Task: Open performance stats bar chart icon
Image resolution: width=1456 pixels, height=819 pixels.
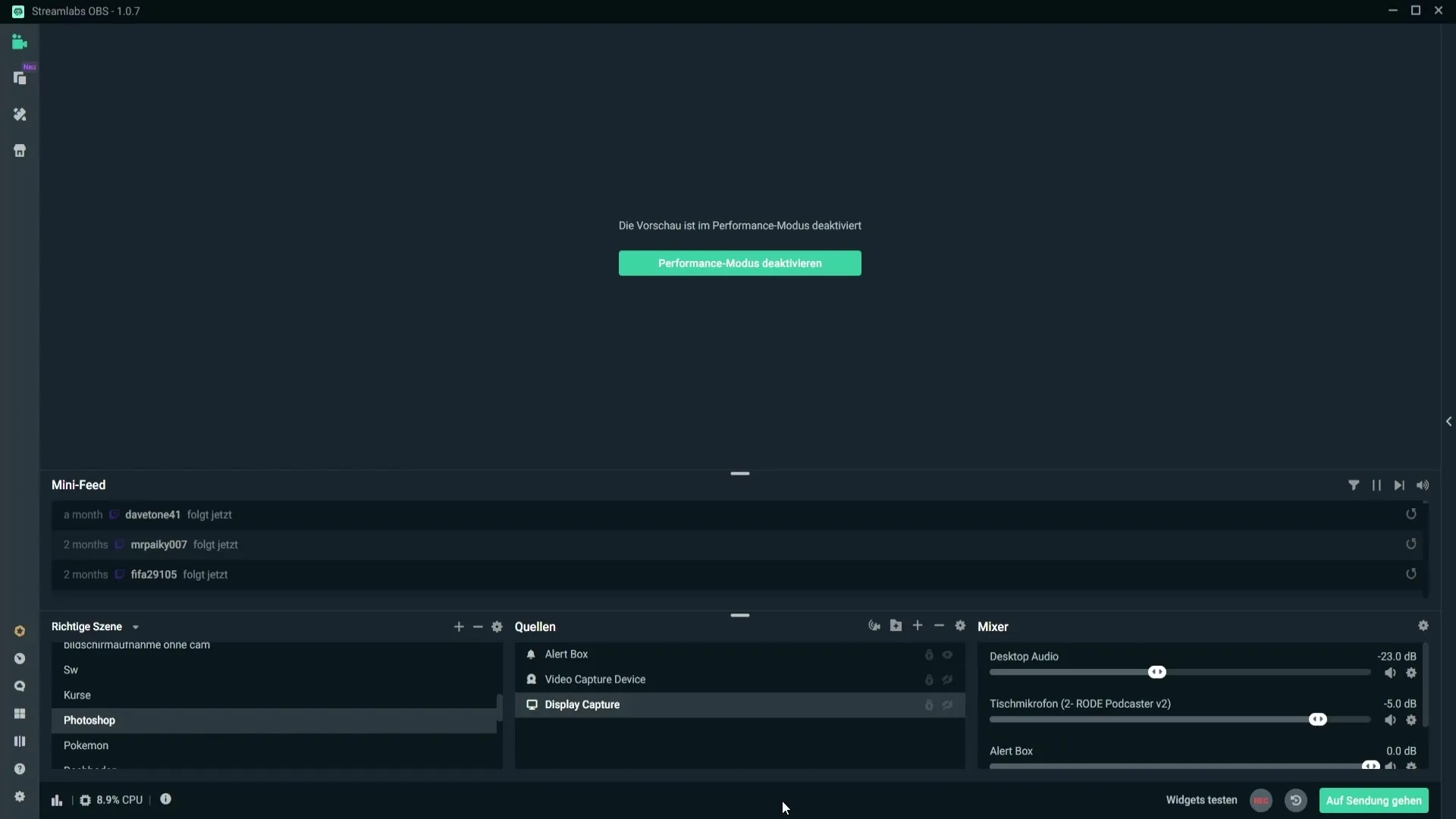Action: point(57,800)
